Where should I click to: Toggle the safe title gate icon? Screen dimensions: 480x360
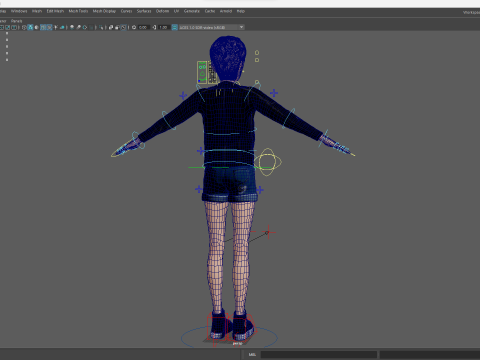[14, 27]
